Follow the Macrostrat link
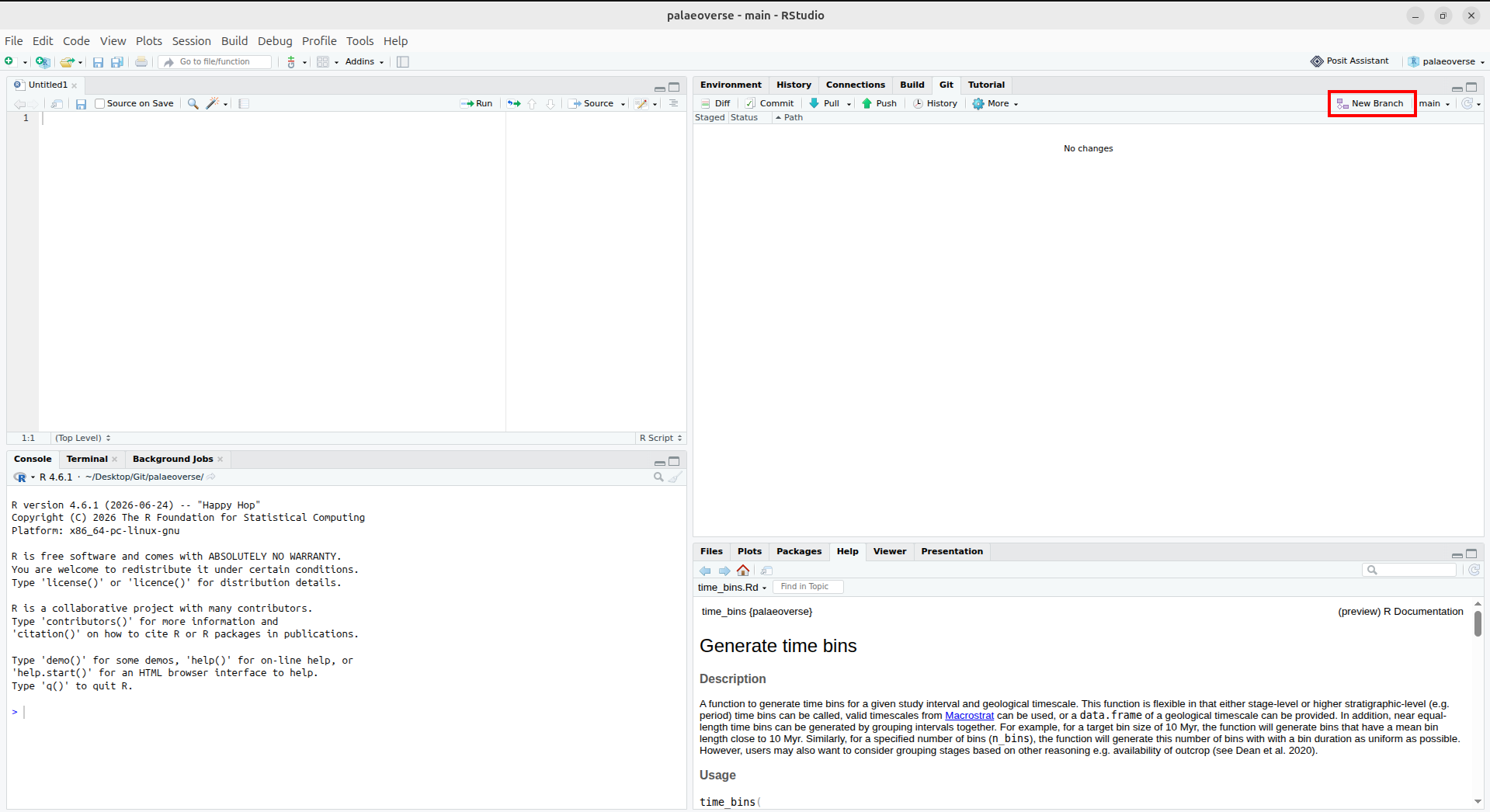The image size is (1490, 812). (x=969, y=716)
